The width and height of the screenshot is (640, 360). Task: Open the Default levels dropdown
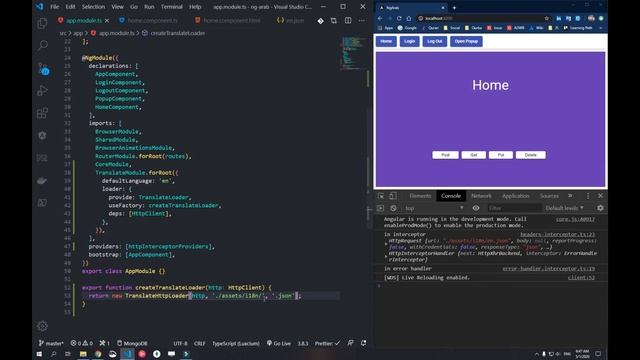coord(564,208)
